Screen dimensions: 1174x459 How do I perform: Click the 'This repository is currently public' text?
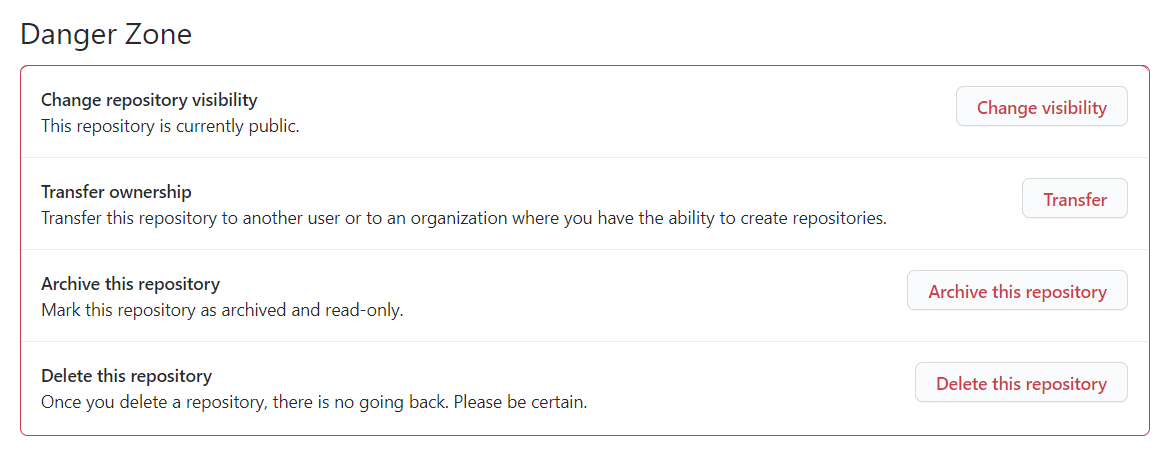pos(170,126)
